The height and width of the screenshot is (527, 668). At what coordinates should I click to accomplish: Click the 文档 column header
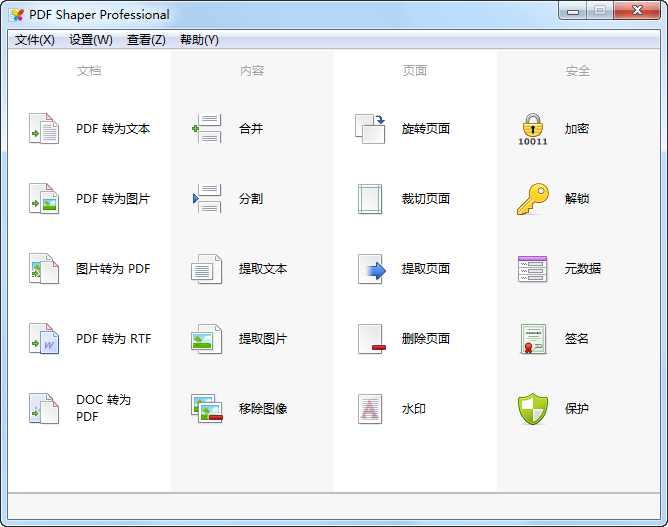point(89,71)
